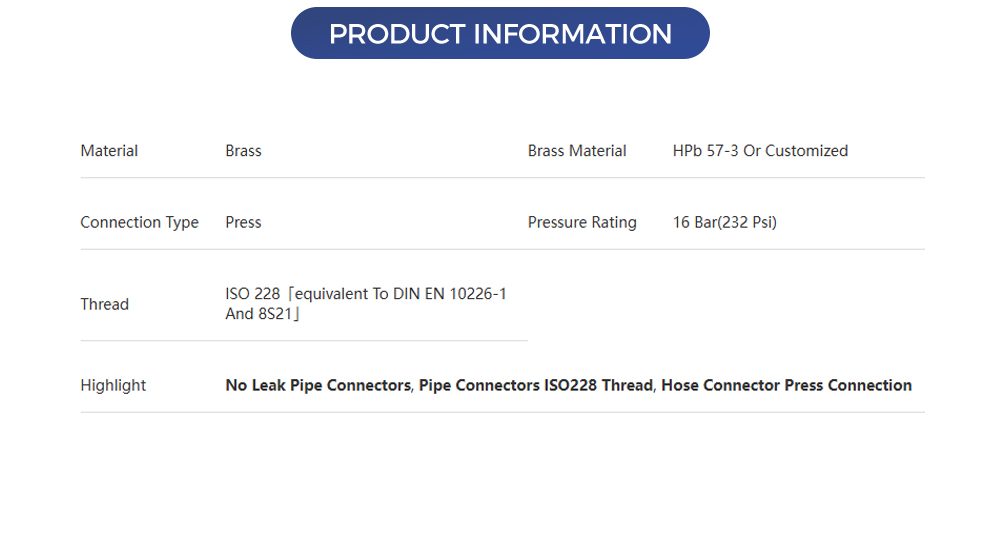Click the No Leak Pipe Connectors highlight

[x=318, y=385]
